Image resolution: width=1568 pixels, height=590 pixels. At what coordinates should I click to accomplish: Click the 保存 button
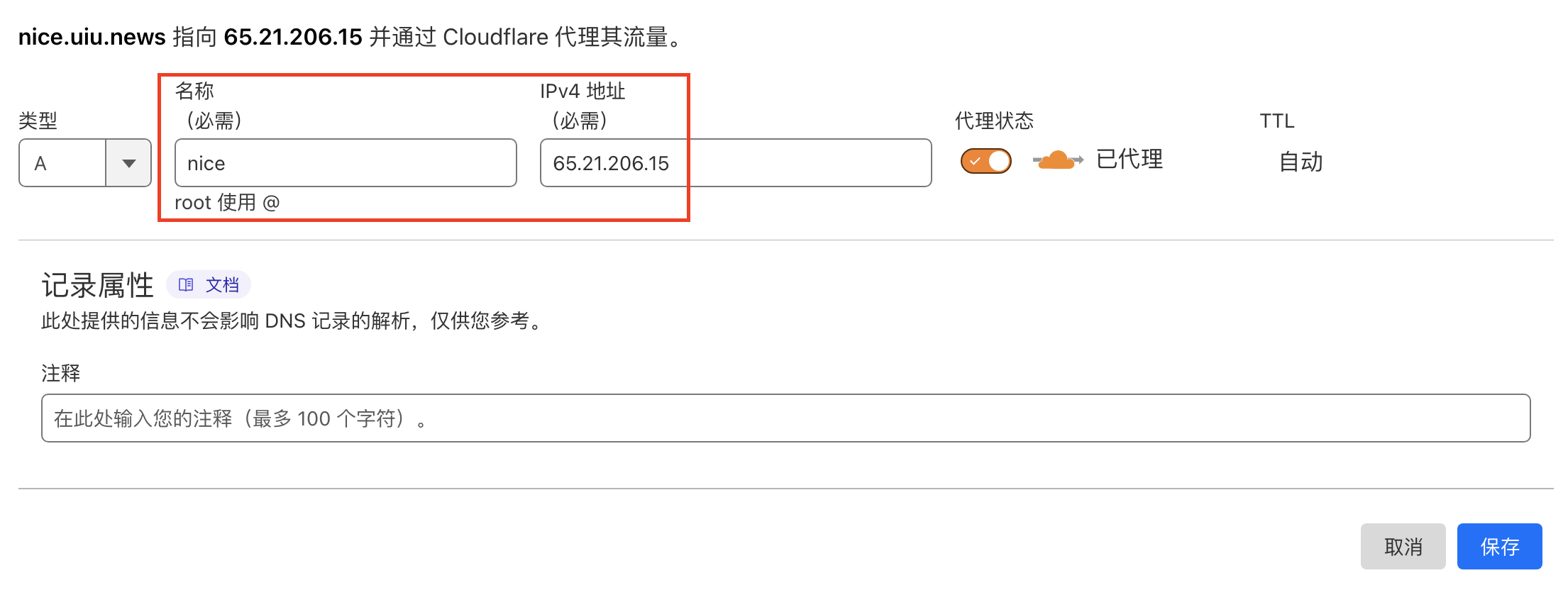point(1499,547)
